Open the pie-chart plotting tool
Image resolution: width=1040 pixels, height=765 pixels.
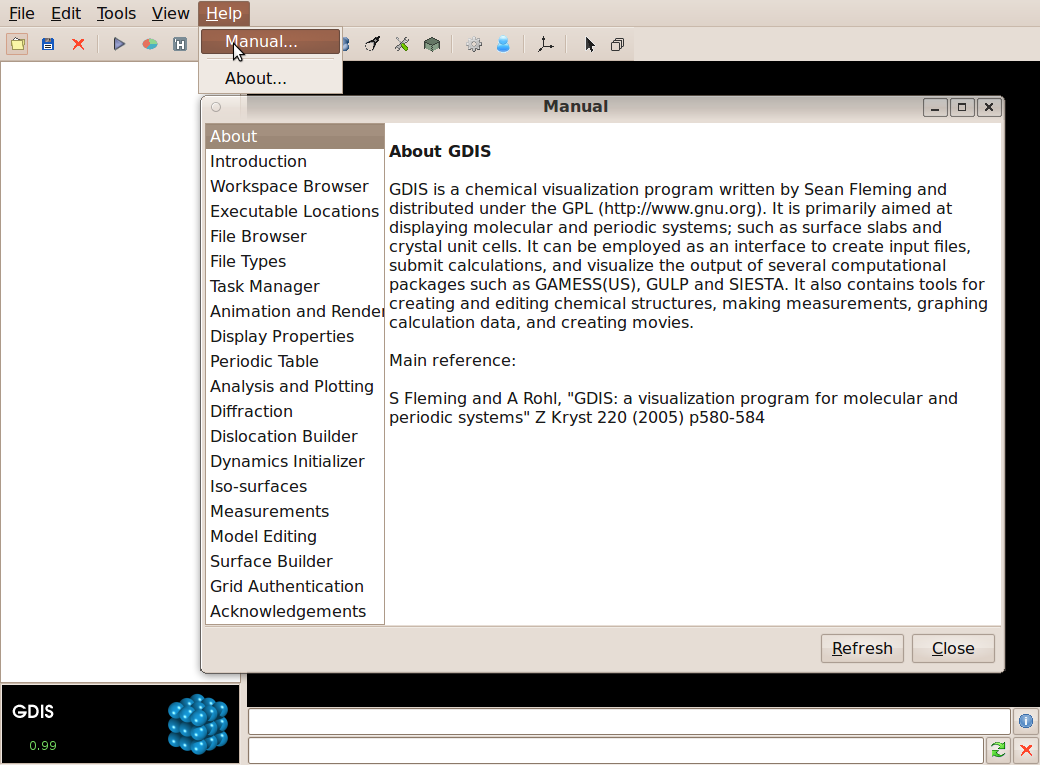coord(149,43)
